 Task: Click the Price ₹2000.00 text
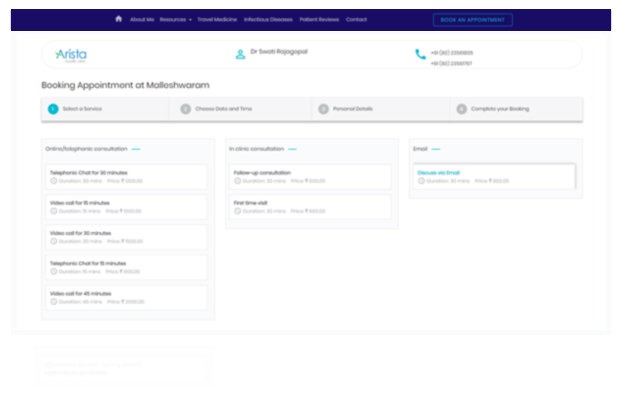[x=126, y=302]
